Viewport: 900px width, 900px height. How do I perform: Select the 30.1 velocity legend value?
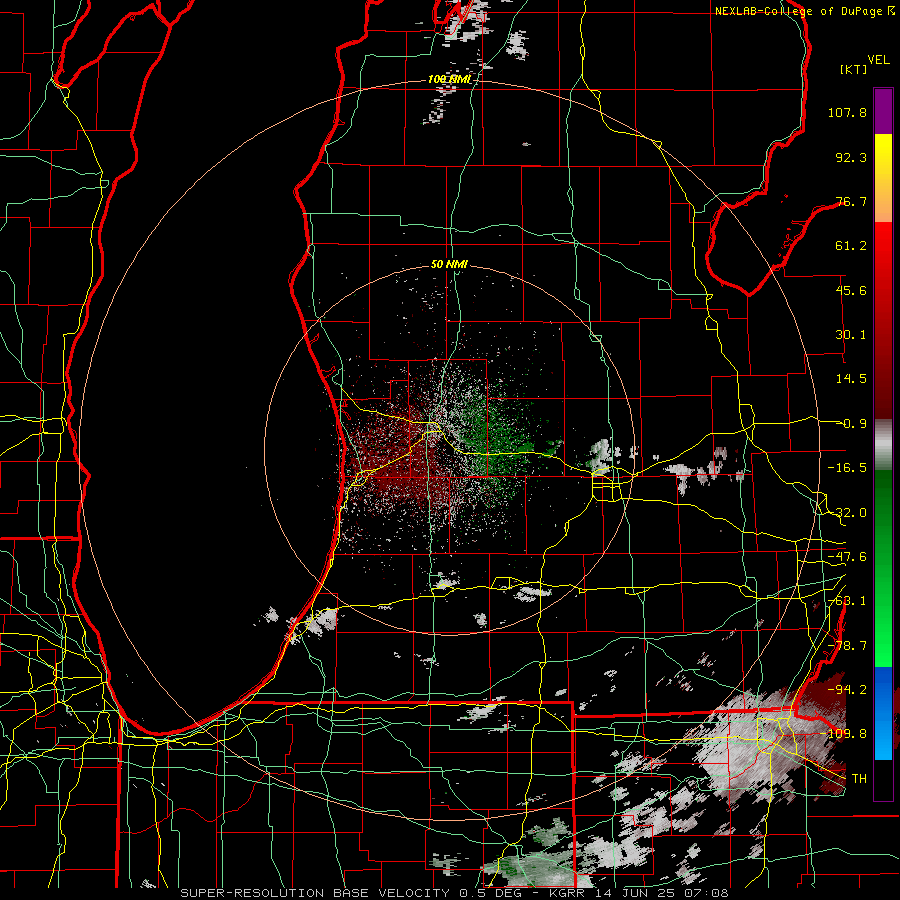click(851, 335)
